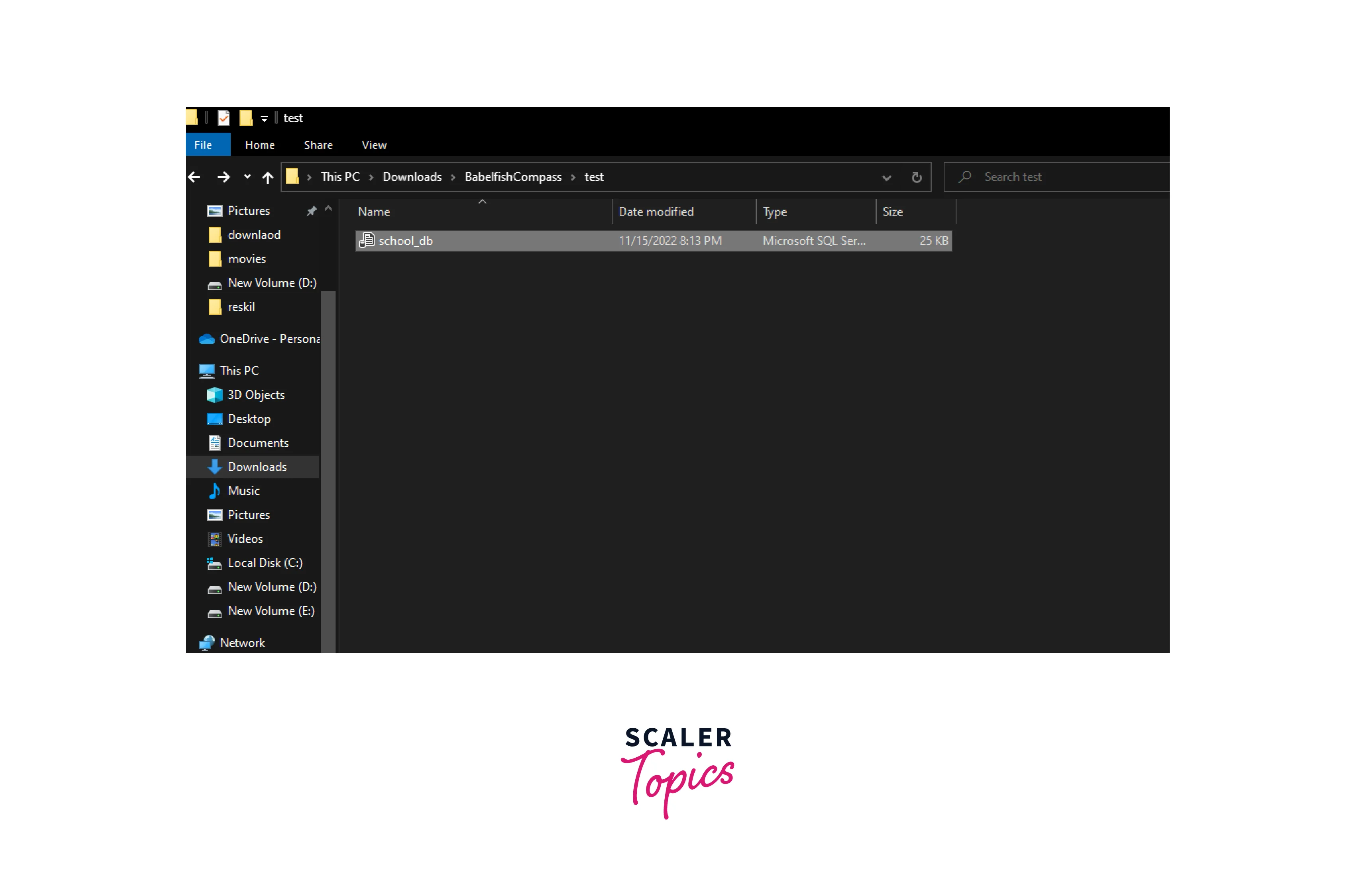Click the Back navigation arrow
1355x896 pixels.
click(x=194, y=177)
